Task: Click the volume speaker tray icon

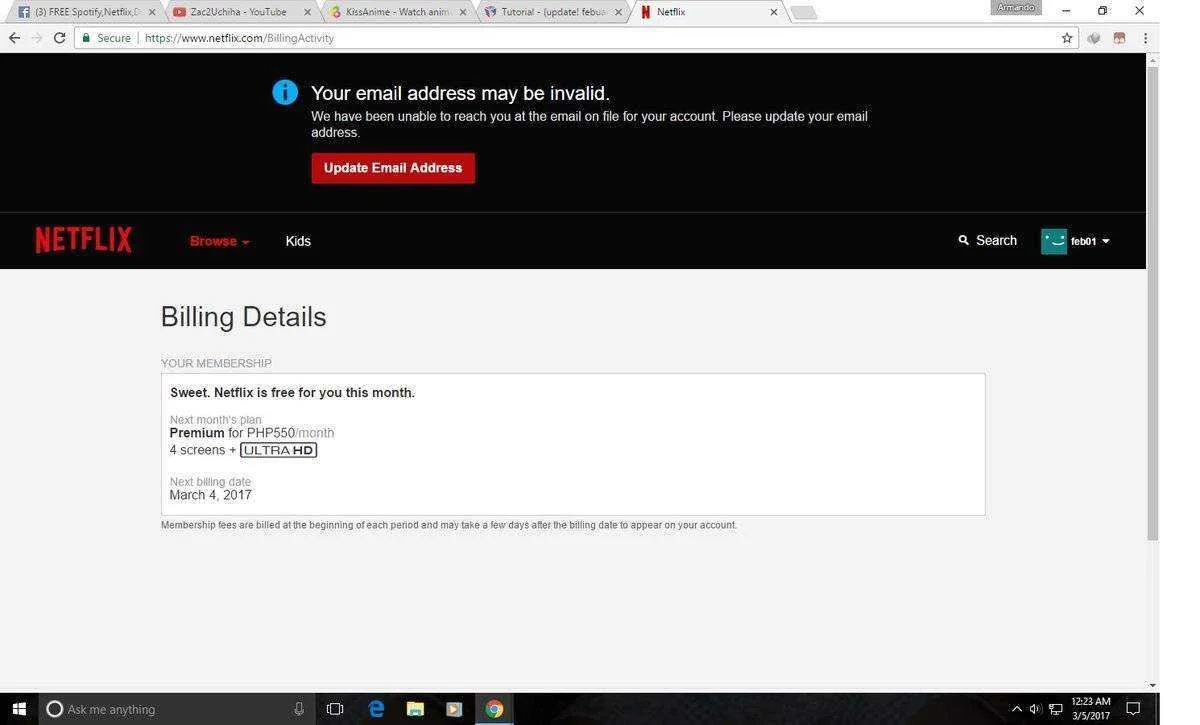Action: coord(1035,709)
